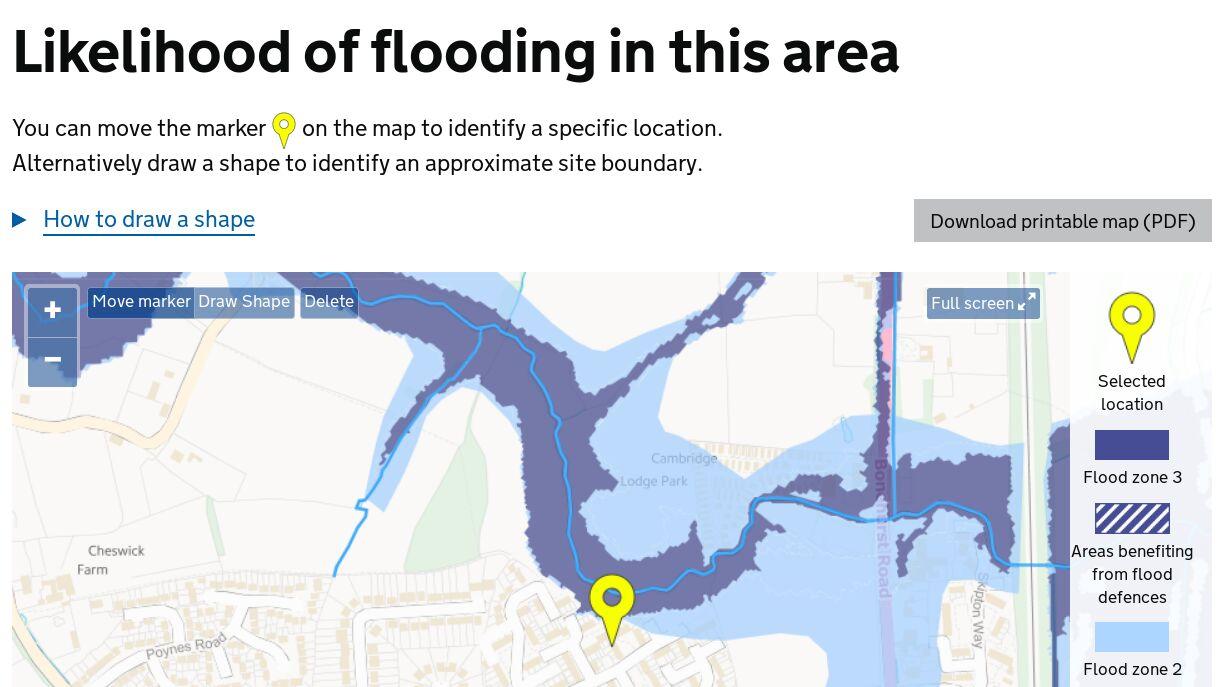This screenshot has width=1222, height=687.
Task: Click the inline yellow marker icon in text
Action: click(x=284, y=130)
